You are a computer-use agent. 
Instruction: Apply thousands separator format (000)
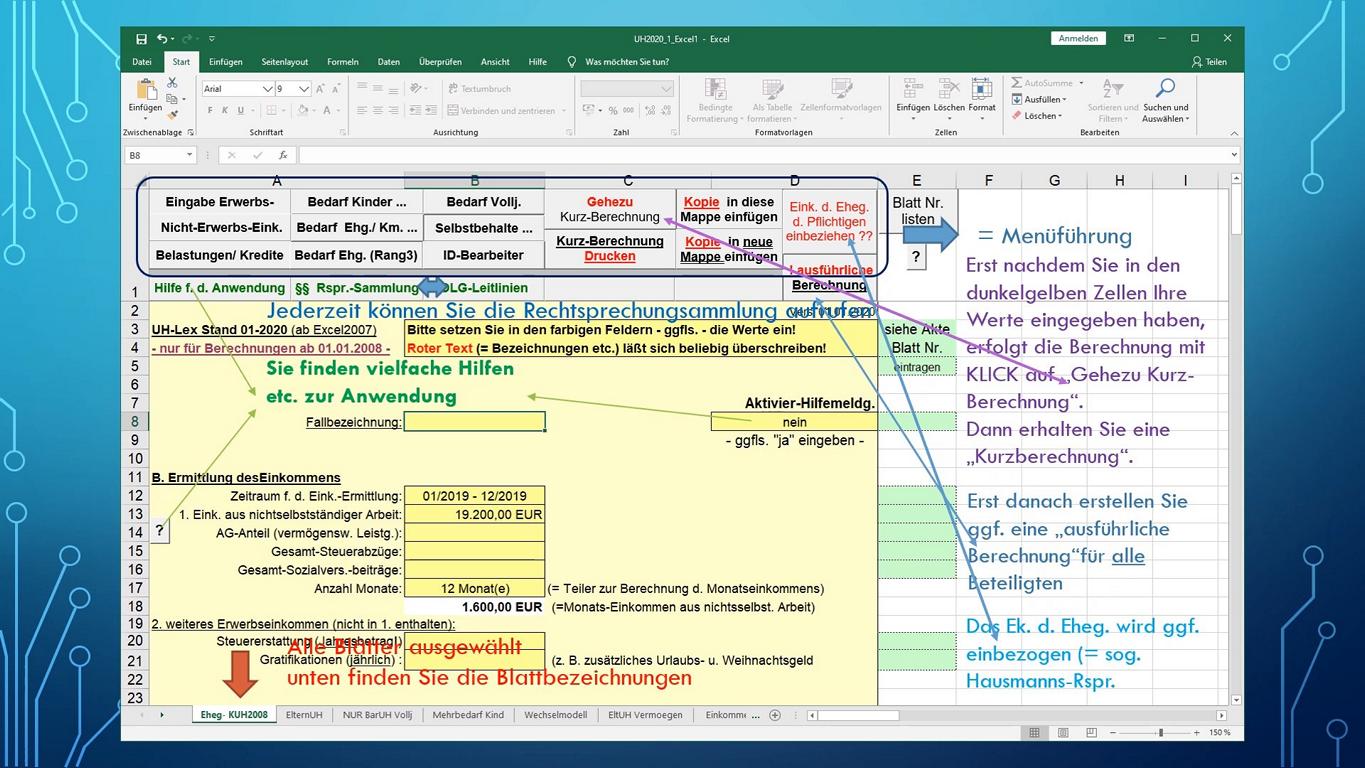point(626,111)
